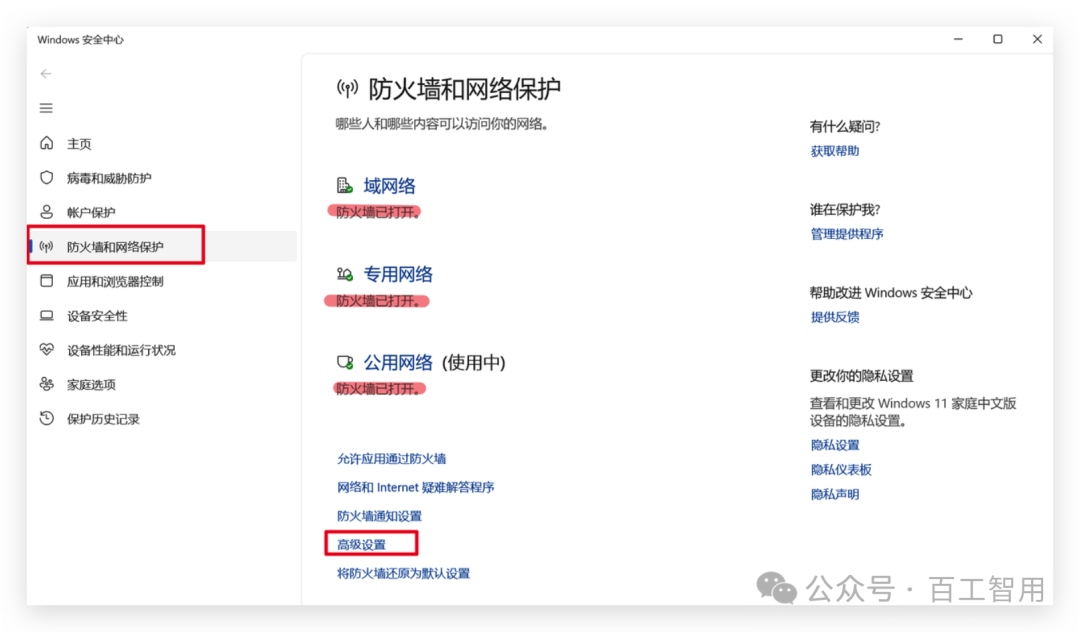Close the Windows 安全中心 window
Screen dimensions: 1080x632
pos(1037,39)
